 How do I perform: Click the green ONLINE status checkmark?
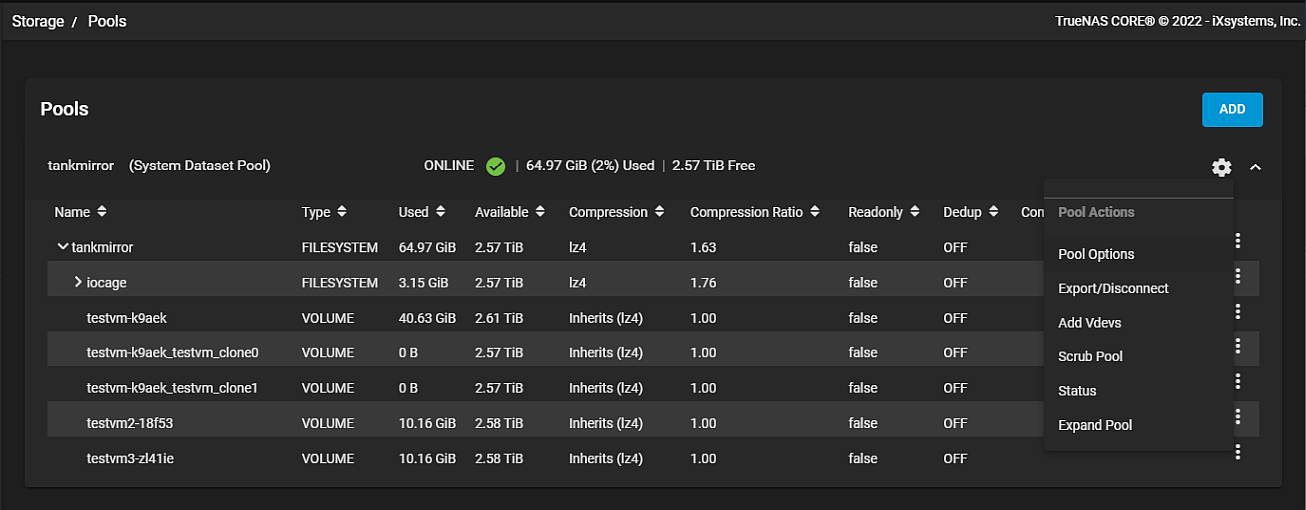point(495,166)
